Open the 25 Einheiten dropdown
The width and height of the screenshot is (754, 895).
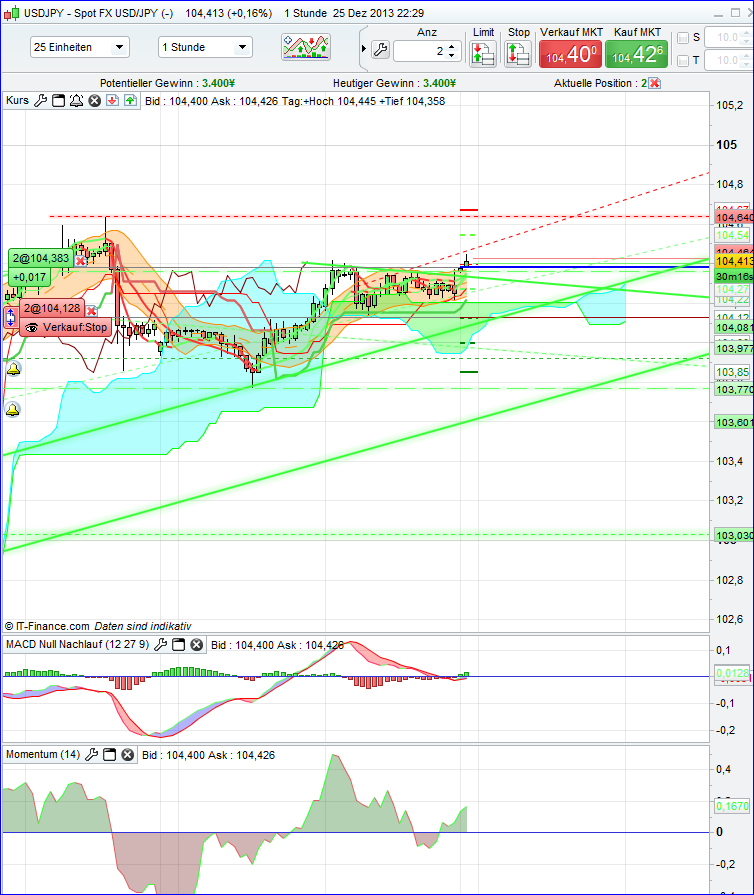coord(79,47)
